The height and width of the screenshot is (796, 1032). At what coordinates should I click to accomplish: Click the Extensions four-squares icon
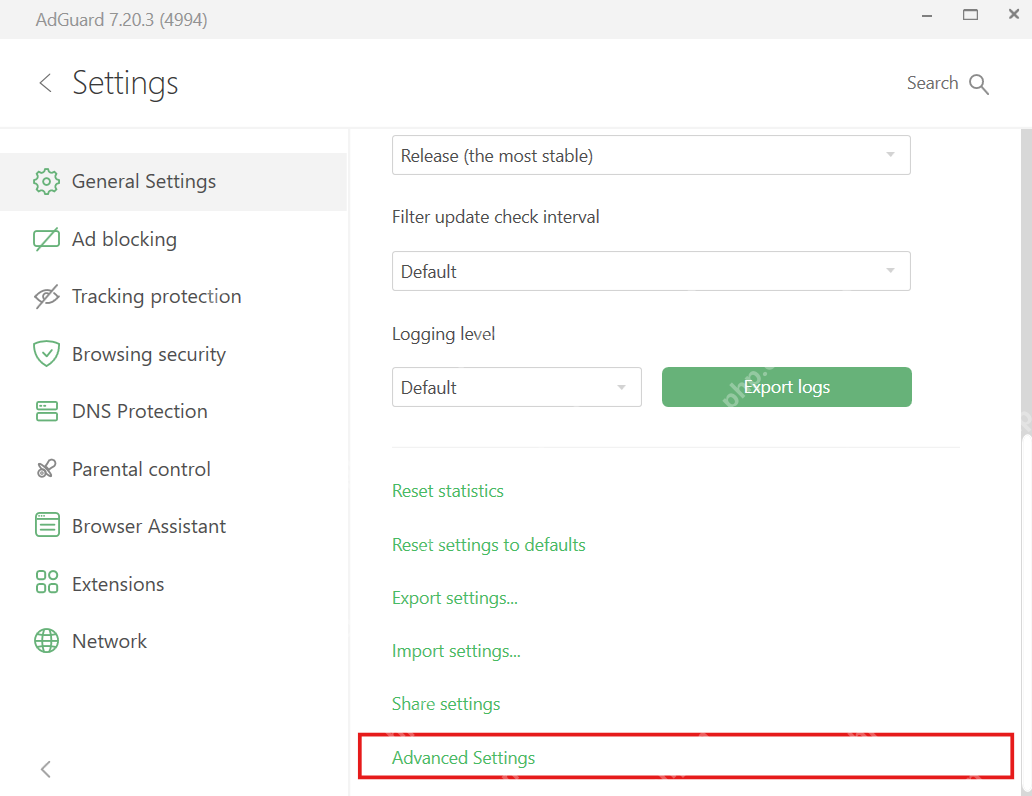[46, 583]
